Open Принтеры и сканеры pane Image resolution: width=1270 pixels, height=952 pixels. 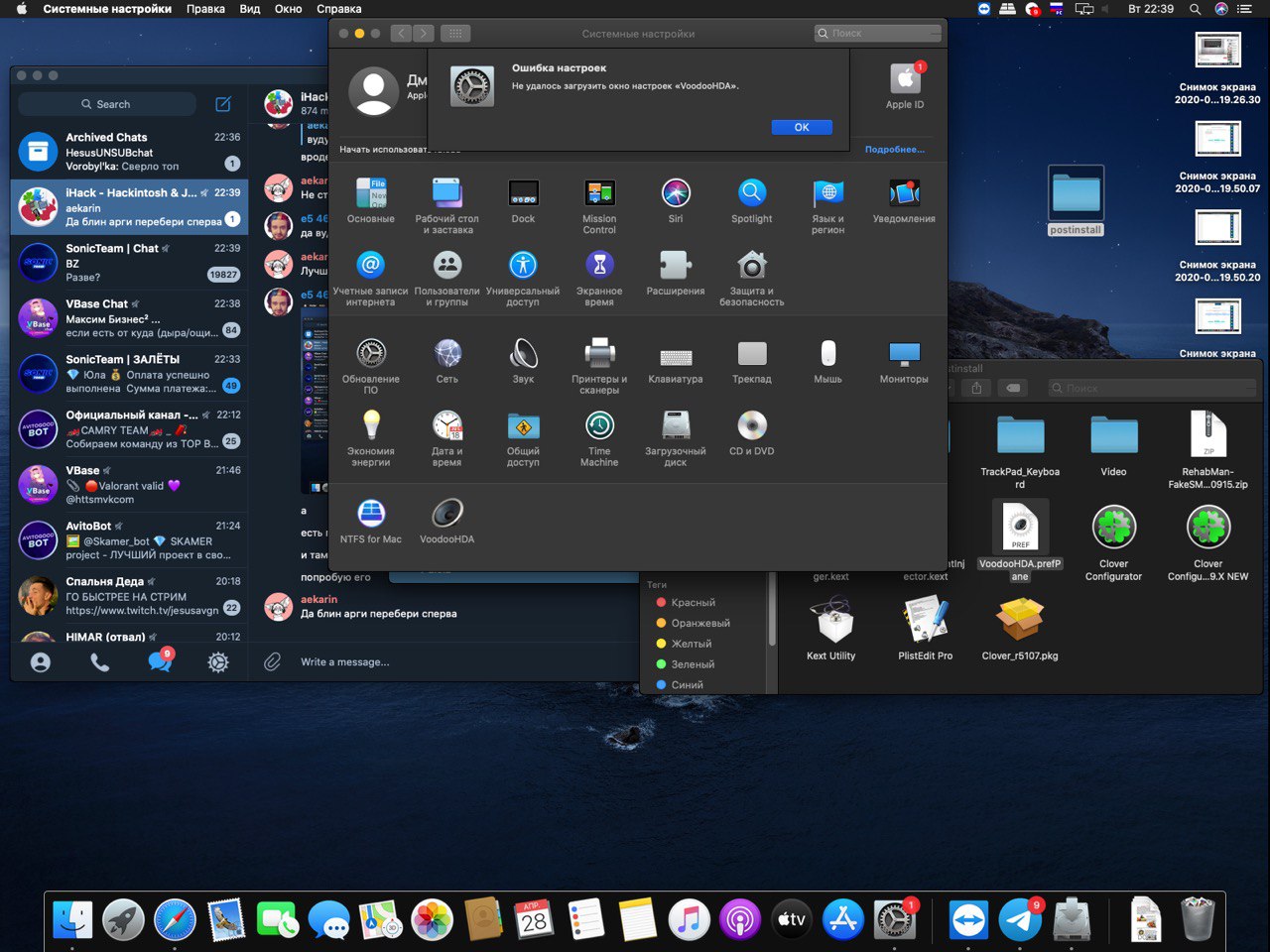(x=599, y=365)
